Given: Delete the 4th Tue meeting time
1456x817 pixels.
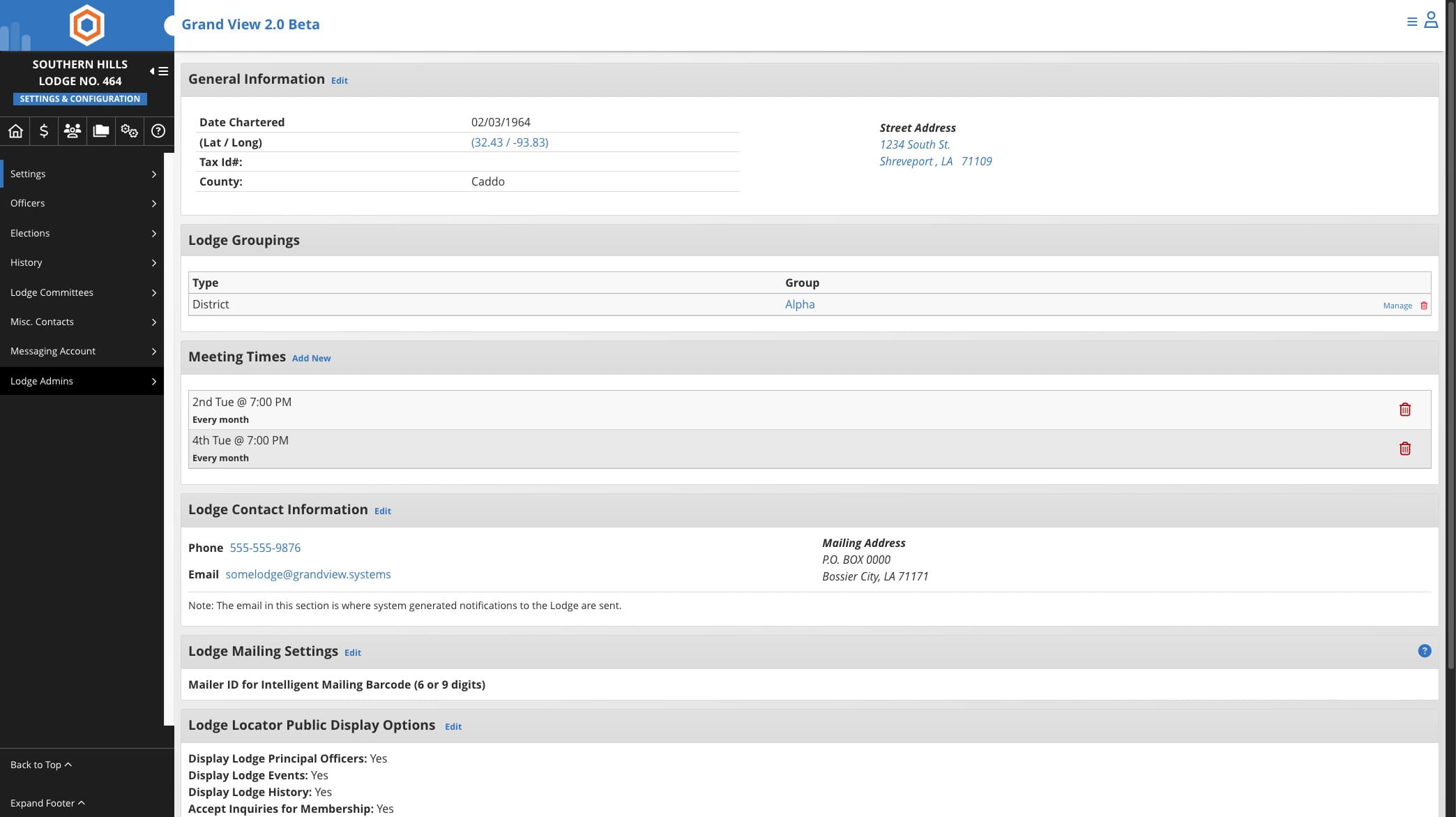Looking at the screenshot, I should [1405, 449].
